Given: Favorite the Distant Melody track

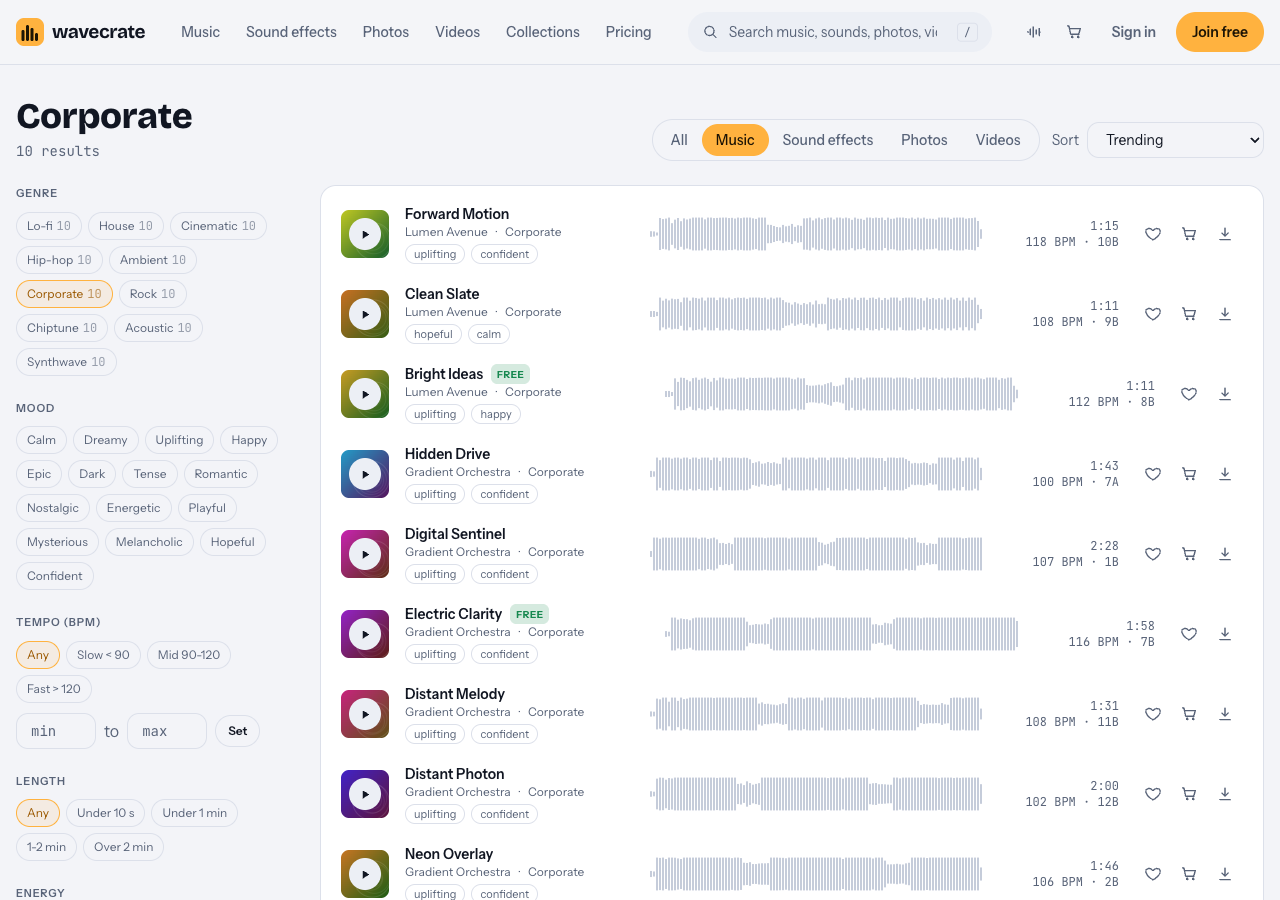Looking at the screenshot, I should coord(1153,714).
